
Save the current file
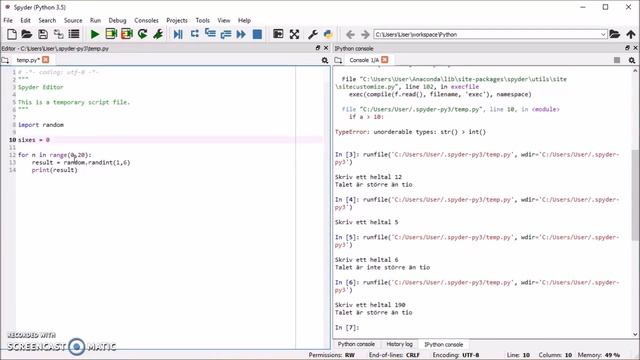[42, 34]
